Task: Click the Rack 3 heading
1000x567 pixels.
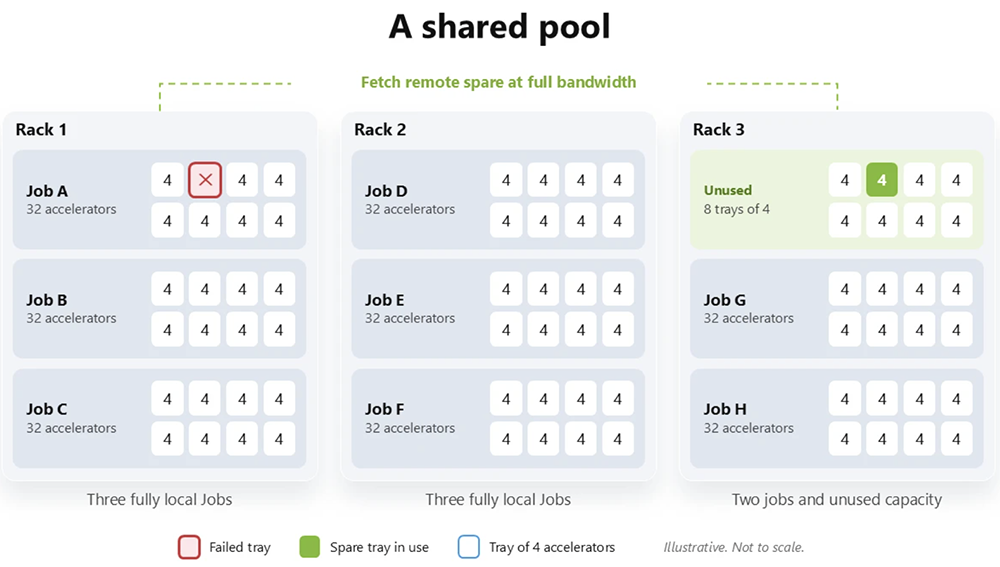Action: pyautogui.click(x=719, y=129)
